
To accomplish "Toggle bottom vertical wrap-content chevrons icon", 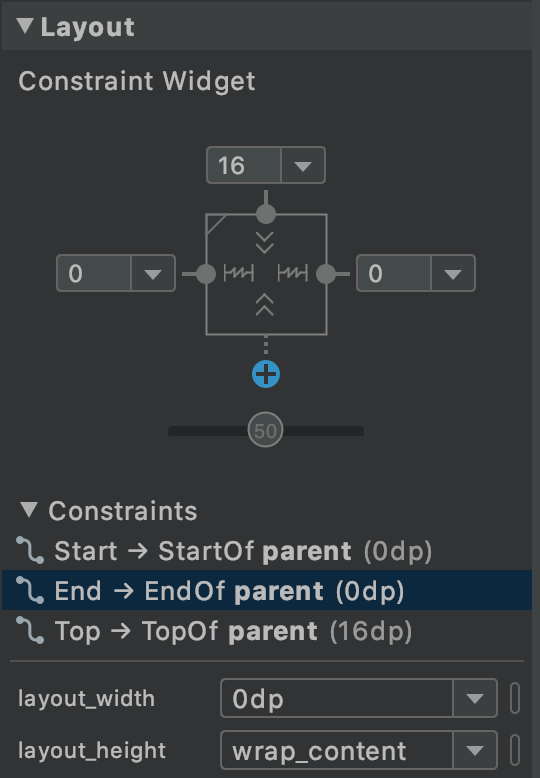I will (265, 305).
